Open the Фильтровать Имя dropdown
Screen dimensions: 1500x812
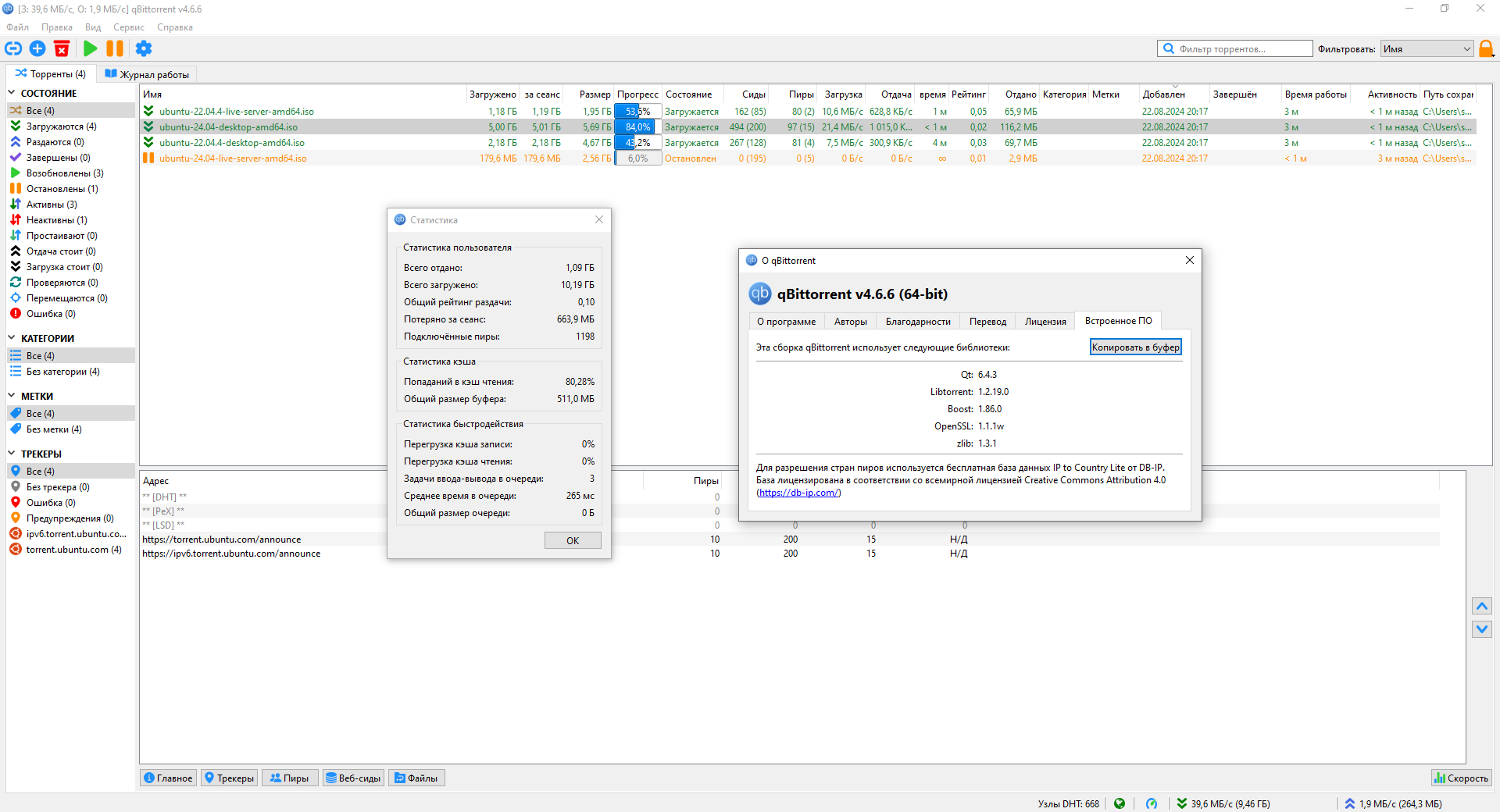tap(1427, 48)
